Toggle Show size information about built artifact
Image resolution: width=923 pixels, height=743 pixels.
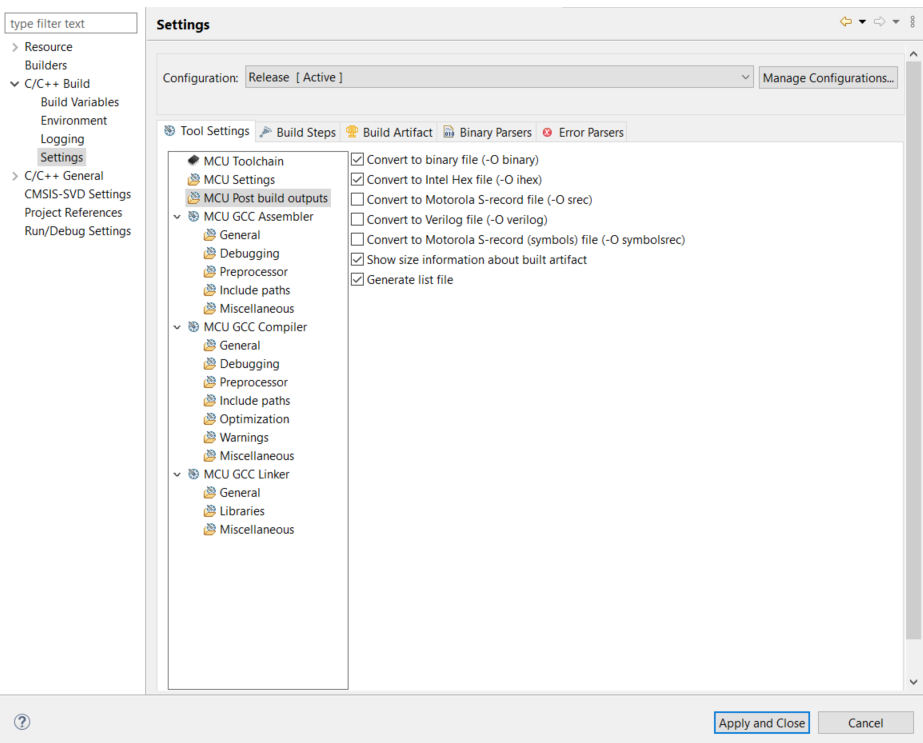(357, 260)
